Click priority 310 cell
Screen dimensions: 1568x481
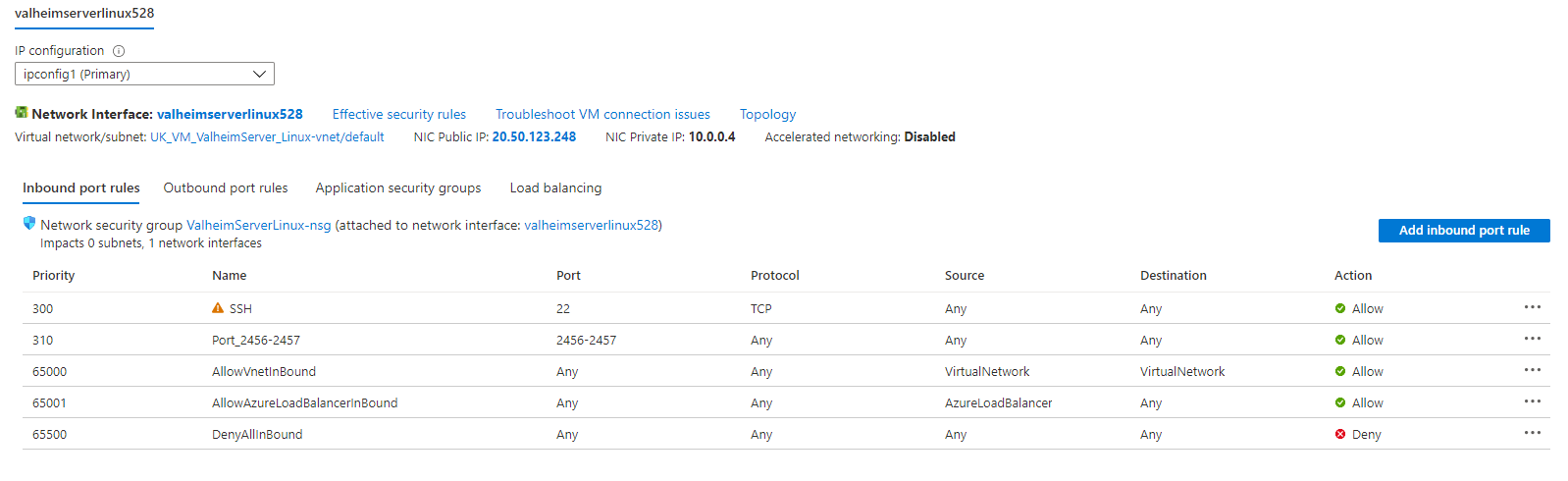coord(43,340)
